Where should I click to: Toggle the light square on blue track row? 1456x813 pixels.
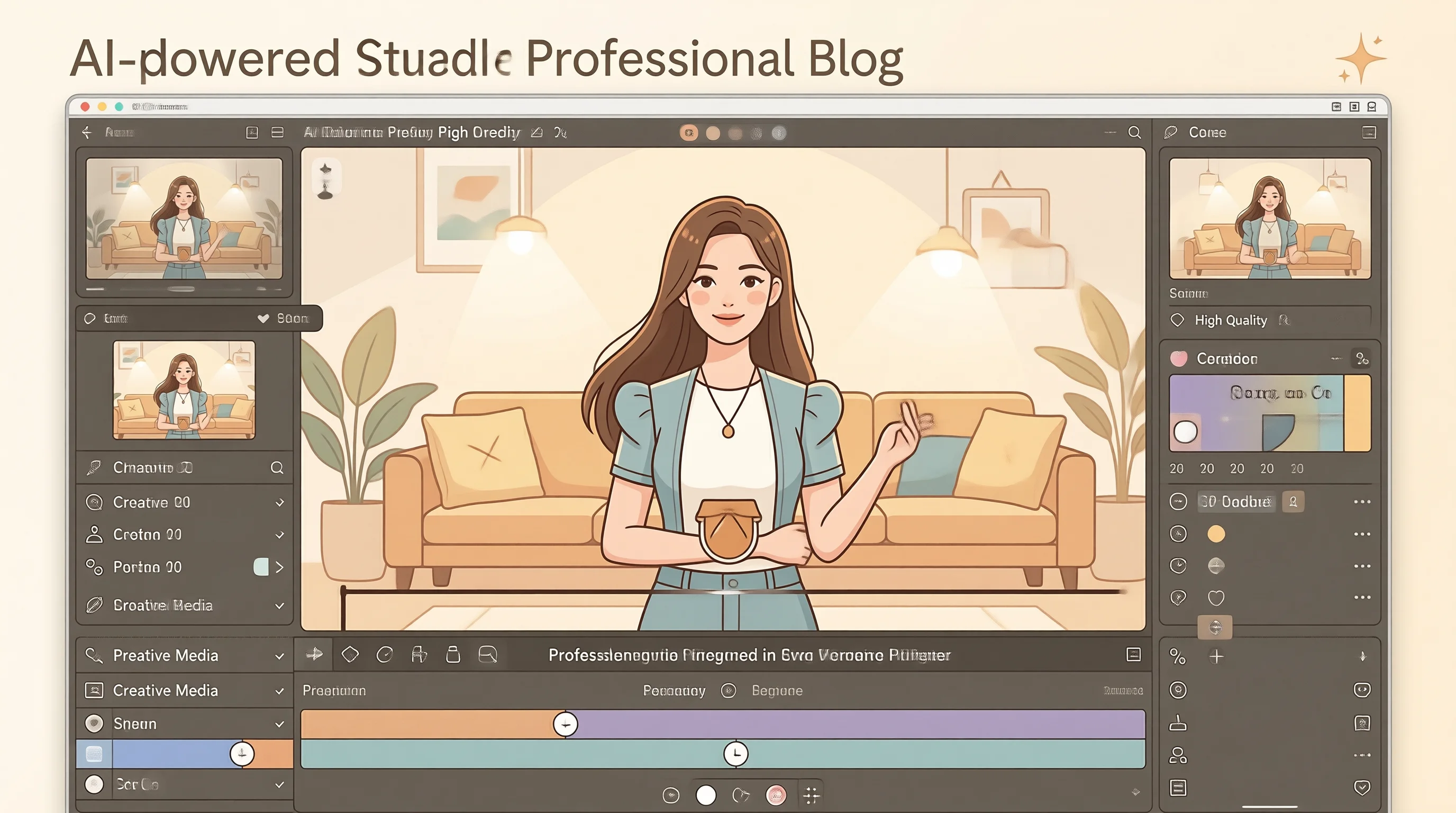(x=94, y=754)
